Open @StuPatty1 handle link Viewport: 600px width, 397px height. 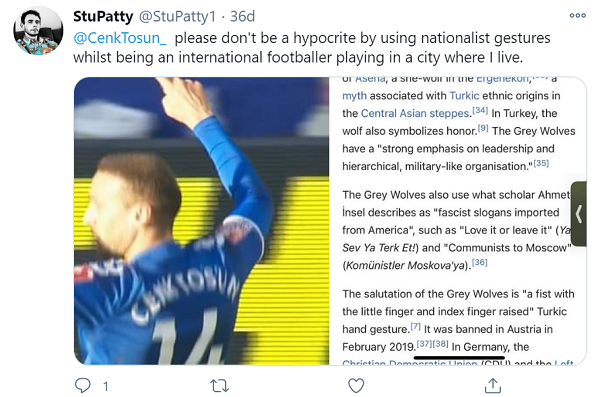(177, 16)
